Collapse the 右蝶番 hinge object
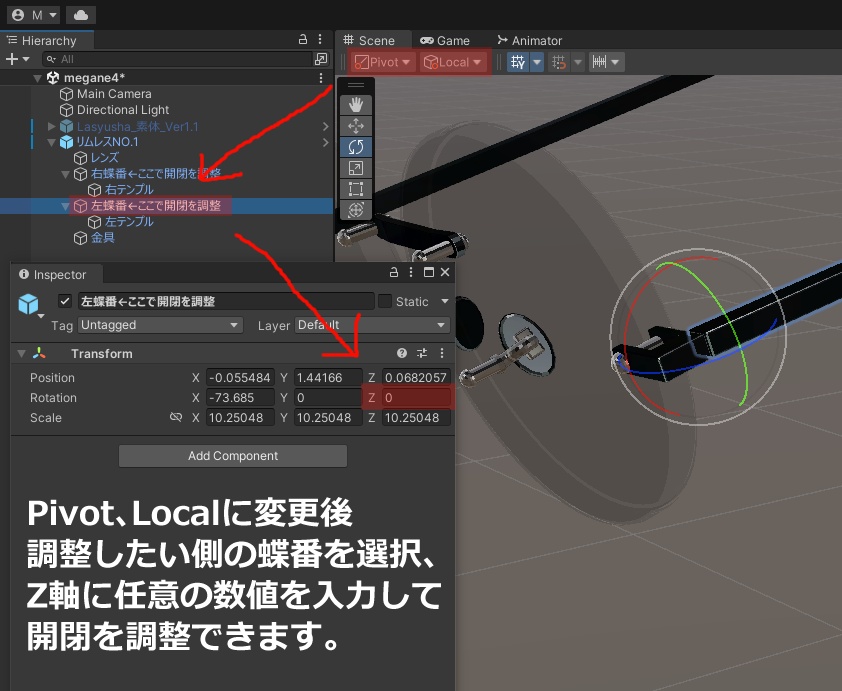842x691 pixels. coord(66,174)
